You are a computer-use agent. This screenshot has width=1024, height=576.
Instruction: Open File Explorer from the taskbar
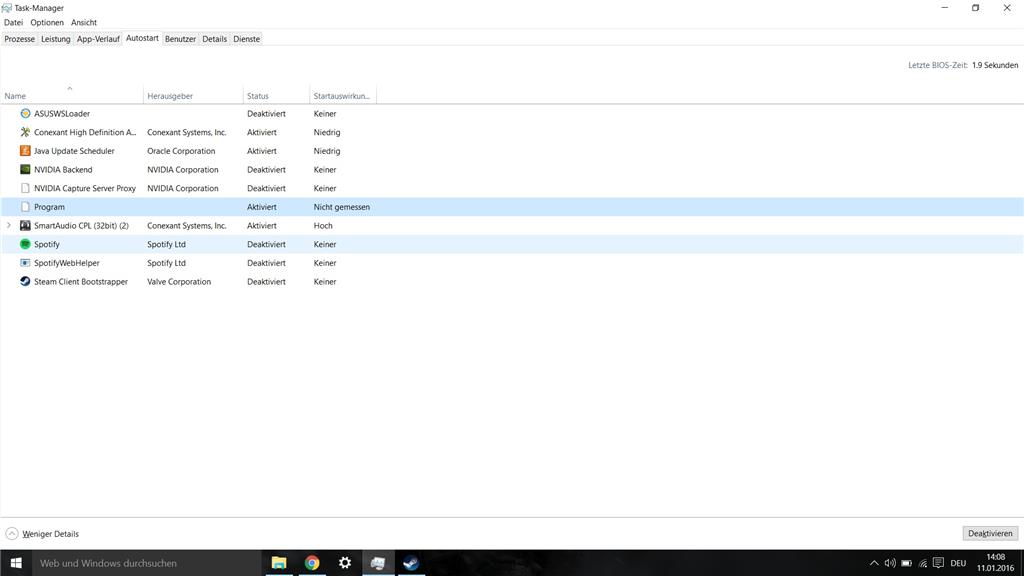click(x=279, y=563)
